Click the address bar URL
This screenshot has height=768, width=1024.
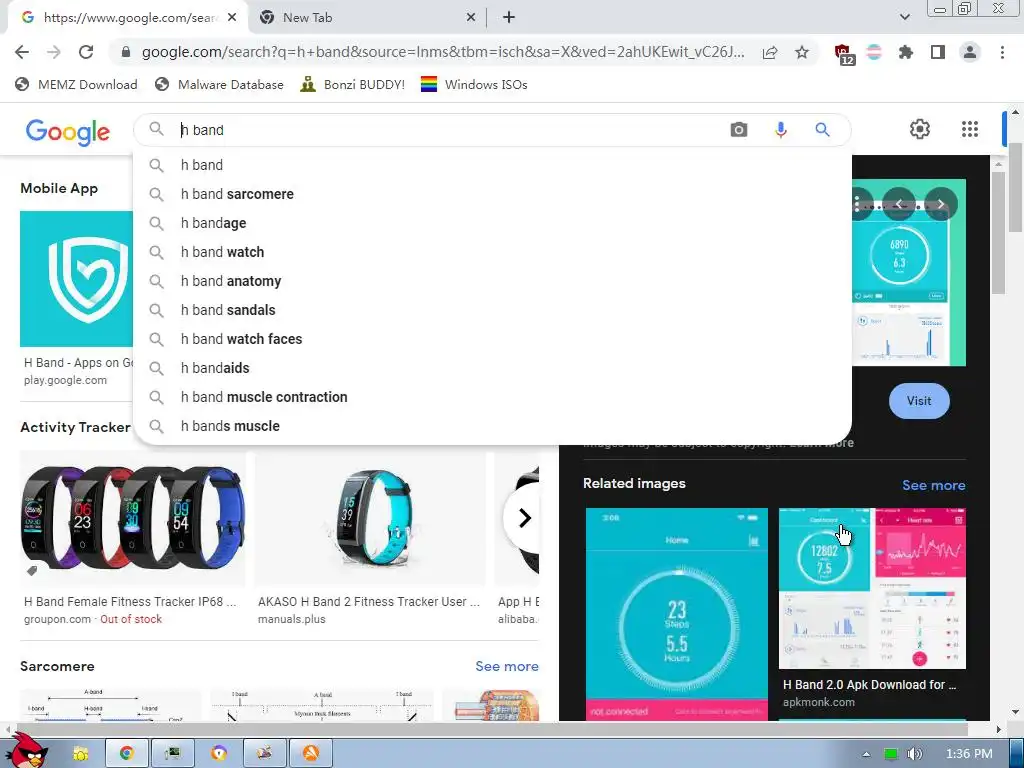tap(443, 52)
